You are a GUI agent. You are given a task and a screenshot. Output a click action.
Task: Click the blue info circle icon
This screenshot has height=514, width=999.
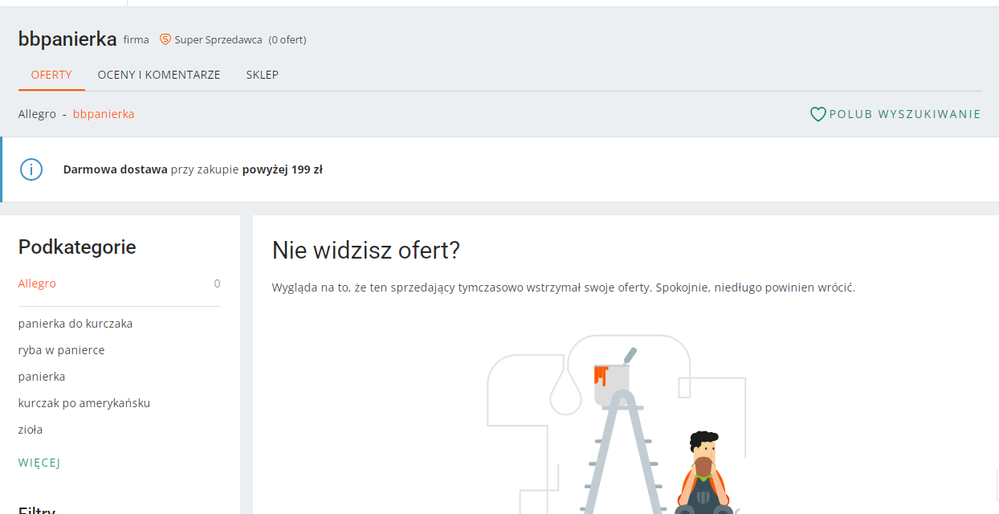[x=31, y=169]
